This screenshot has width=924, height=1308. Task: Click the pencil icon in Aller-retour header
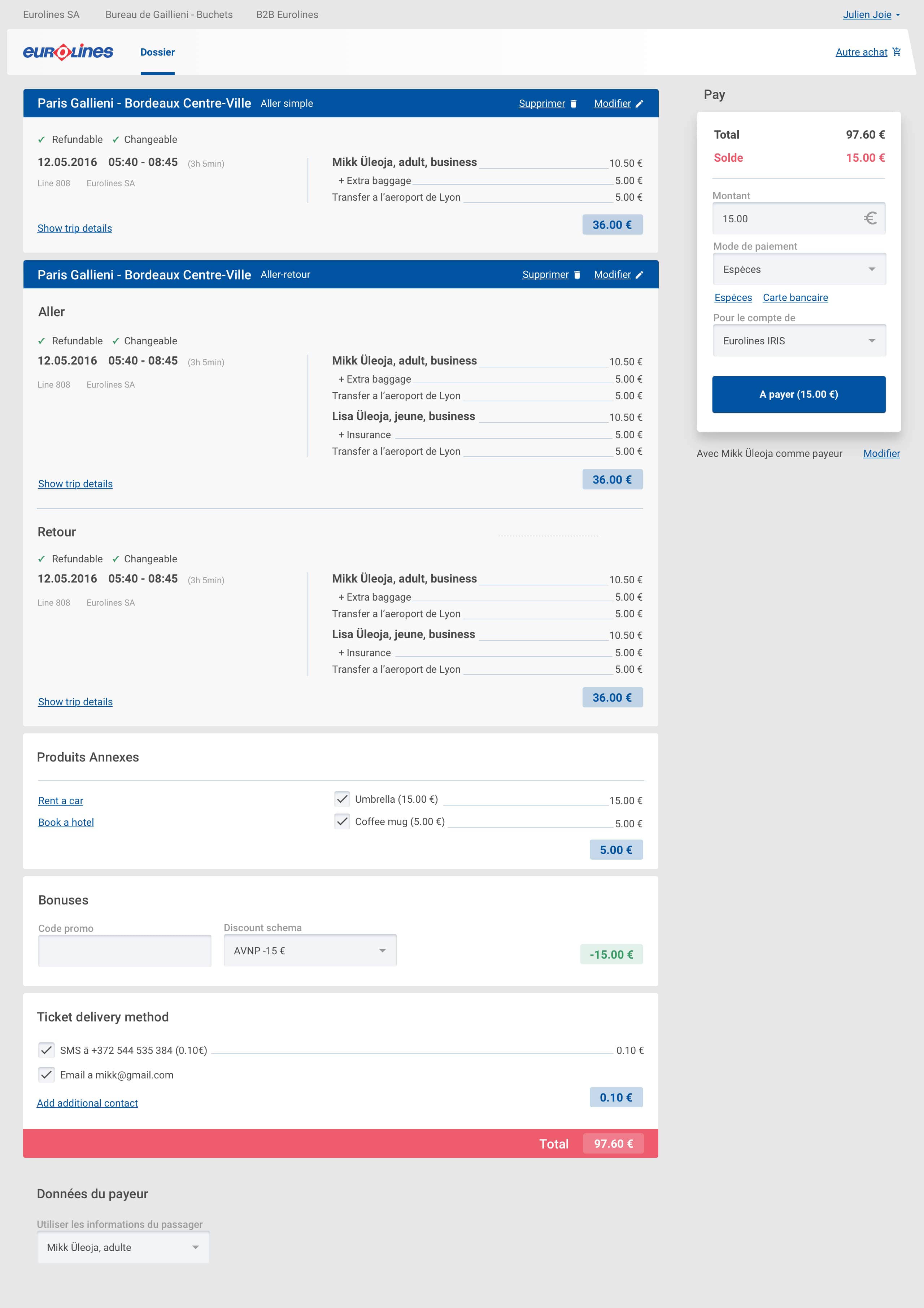point(639,275)
